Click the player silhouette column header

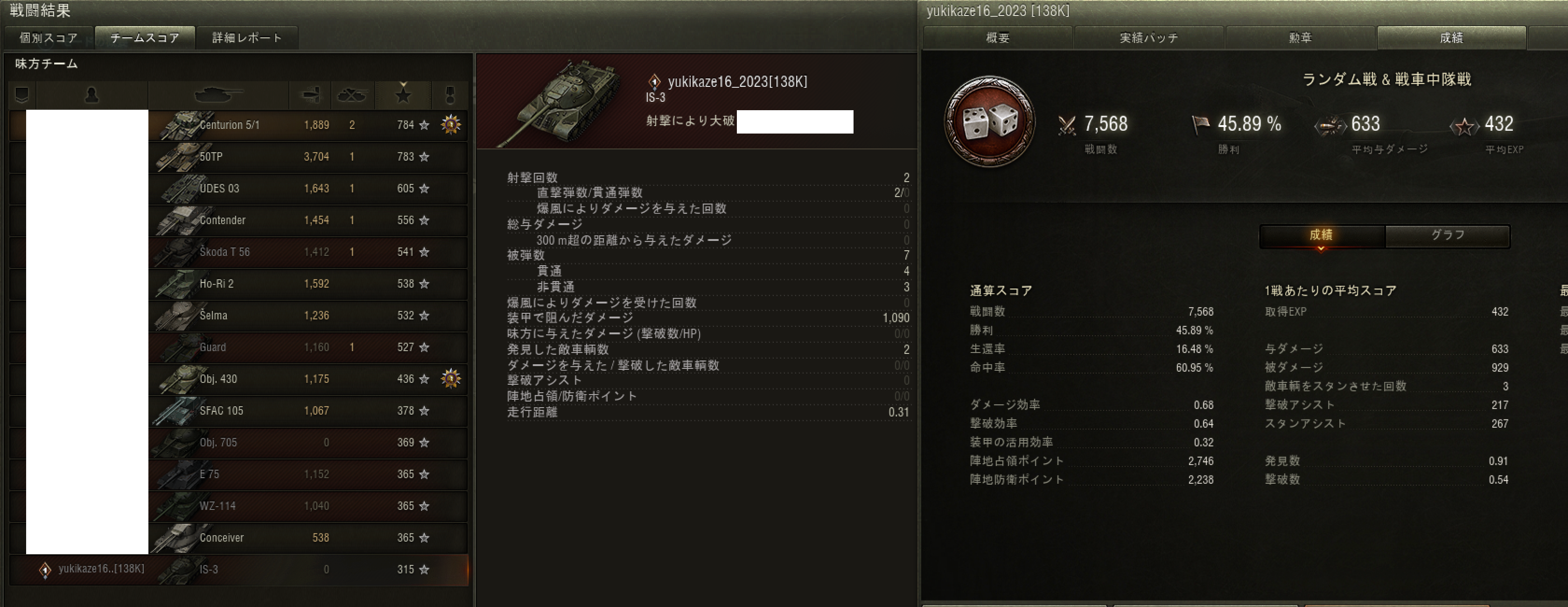tap(92, 95)
